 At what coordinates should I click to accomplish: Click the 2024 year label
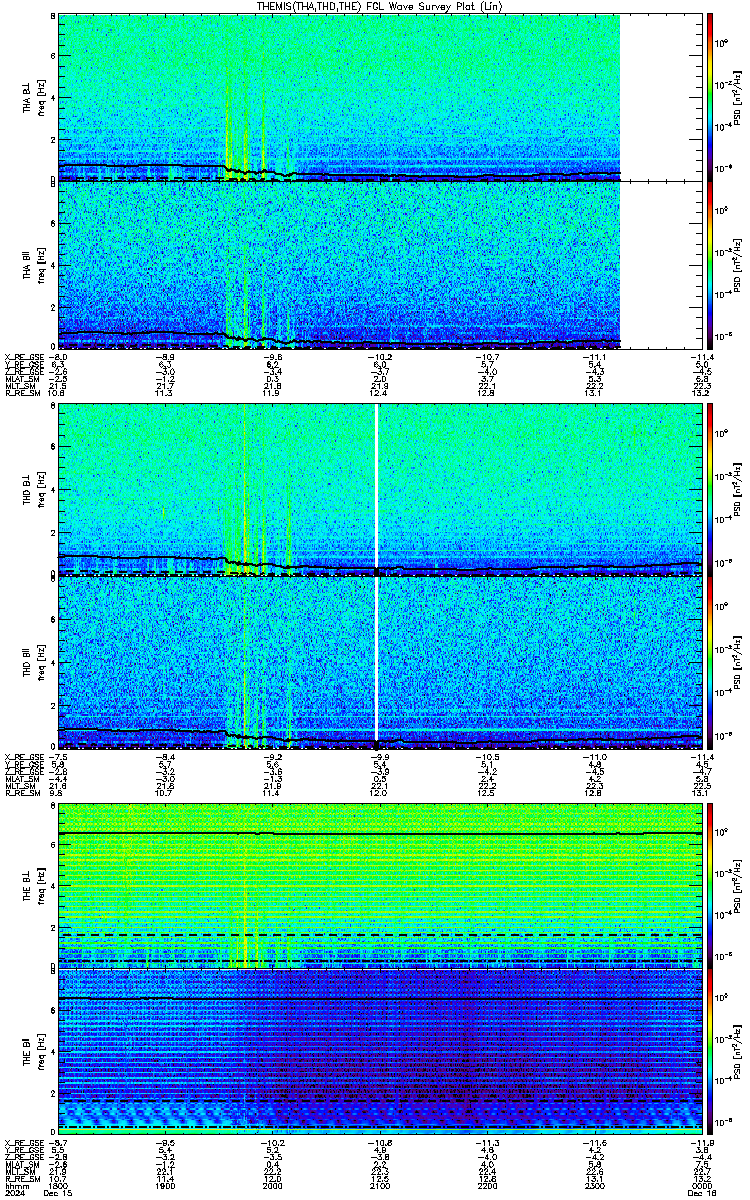pyautogui.click(x=13, y=1192)
